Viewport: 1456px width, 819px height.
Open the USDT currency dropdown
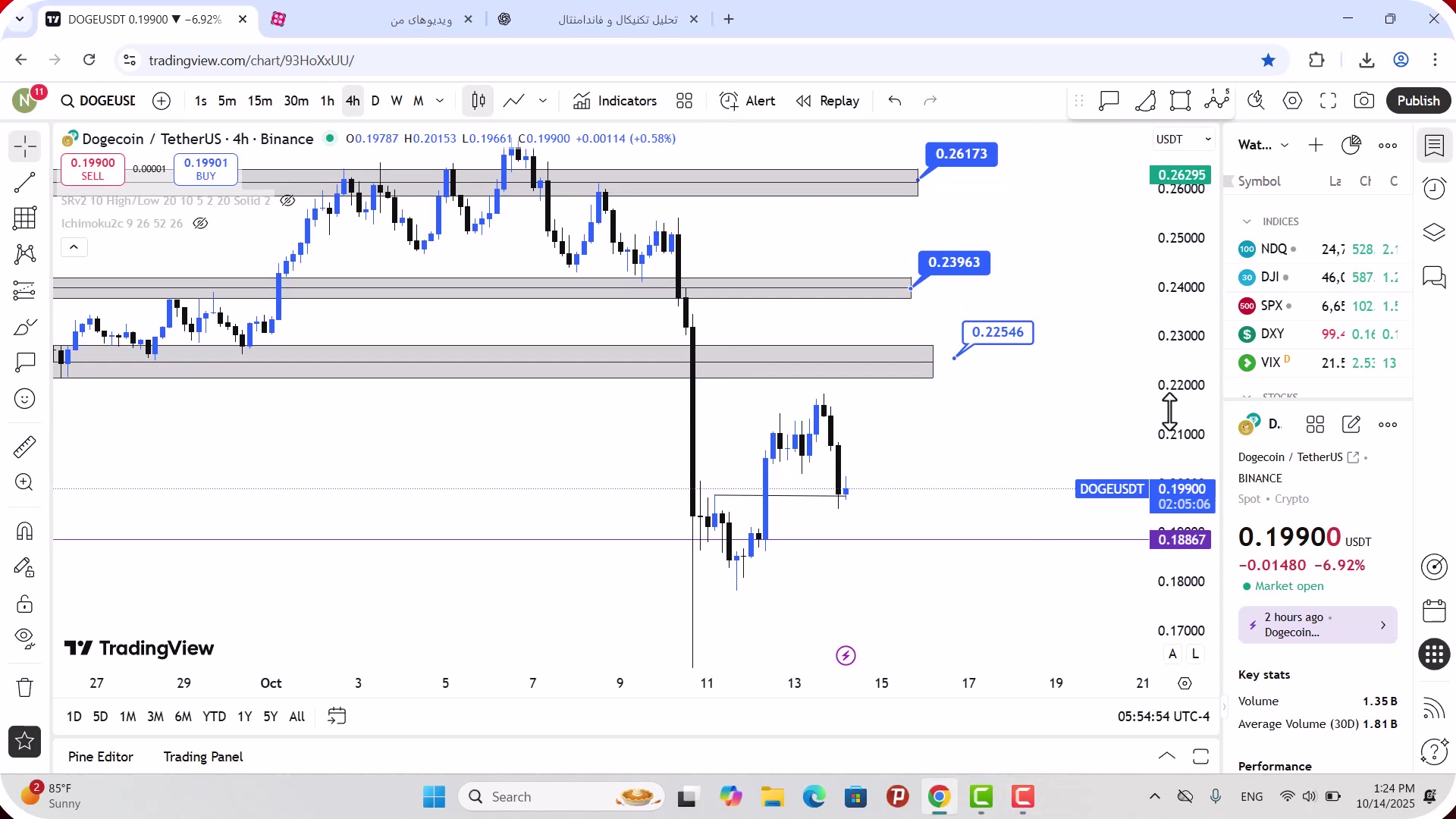(x=1184, y=140)
